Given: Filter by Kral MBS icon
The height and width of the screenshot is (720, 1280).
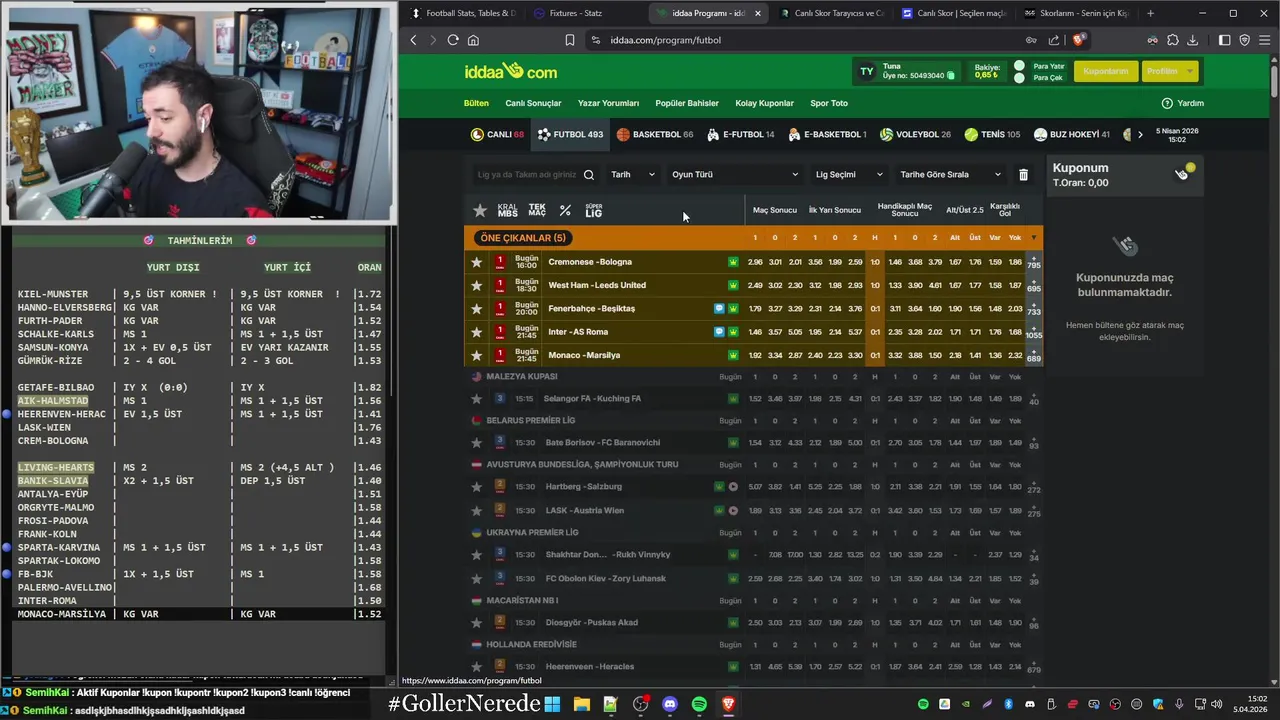Looking at the screenshot, I should [508, 211].
